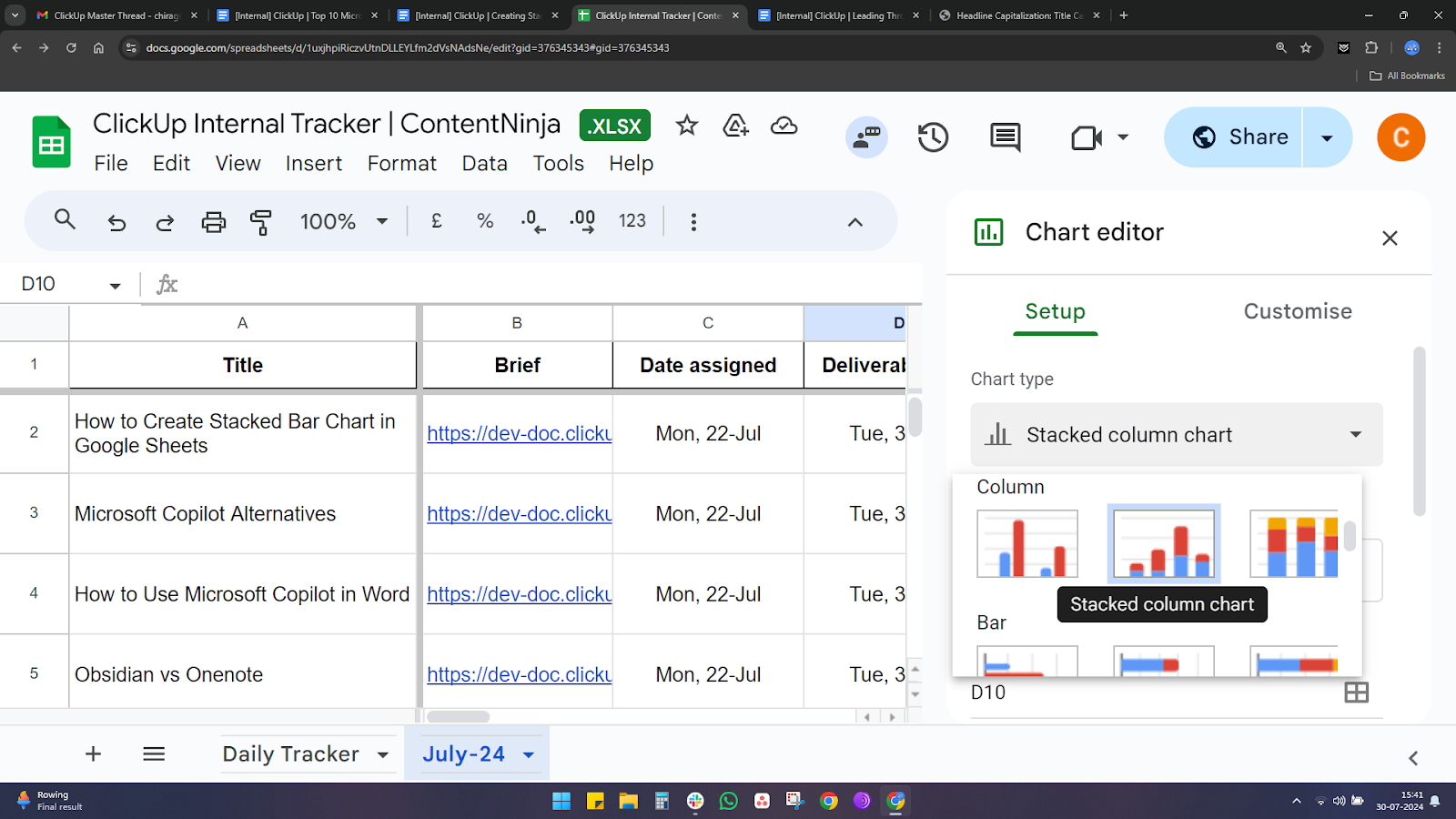The width and height of the screenshot is (1456, 819).
Task: Open the File menu
Action: pos(111,164)
